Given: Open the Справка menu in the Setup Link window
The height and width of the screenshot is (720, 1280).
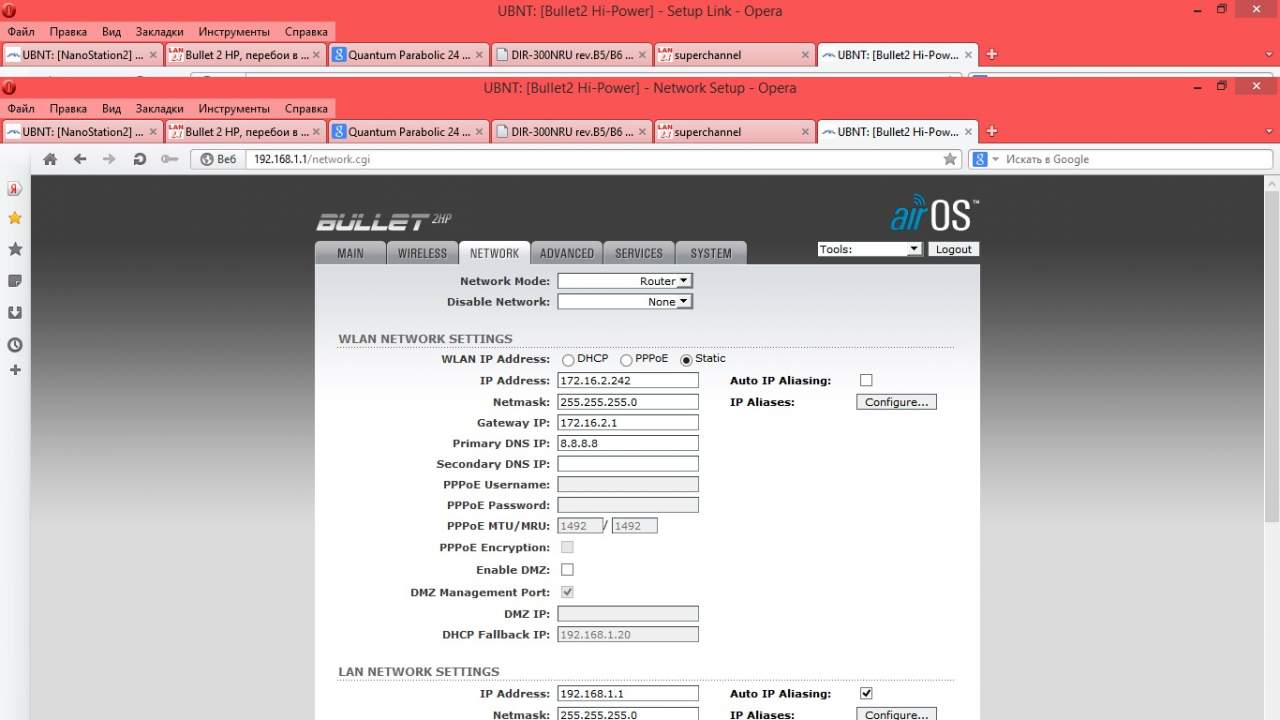Looking at the screenshot, I should point(306,32).
